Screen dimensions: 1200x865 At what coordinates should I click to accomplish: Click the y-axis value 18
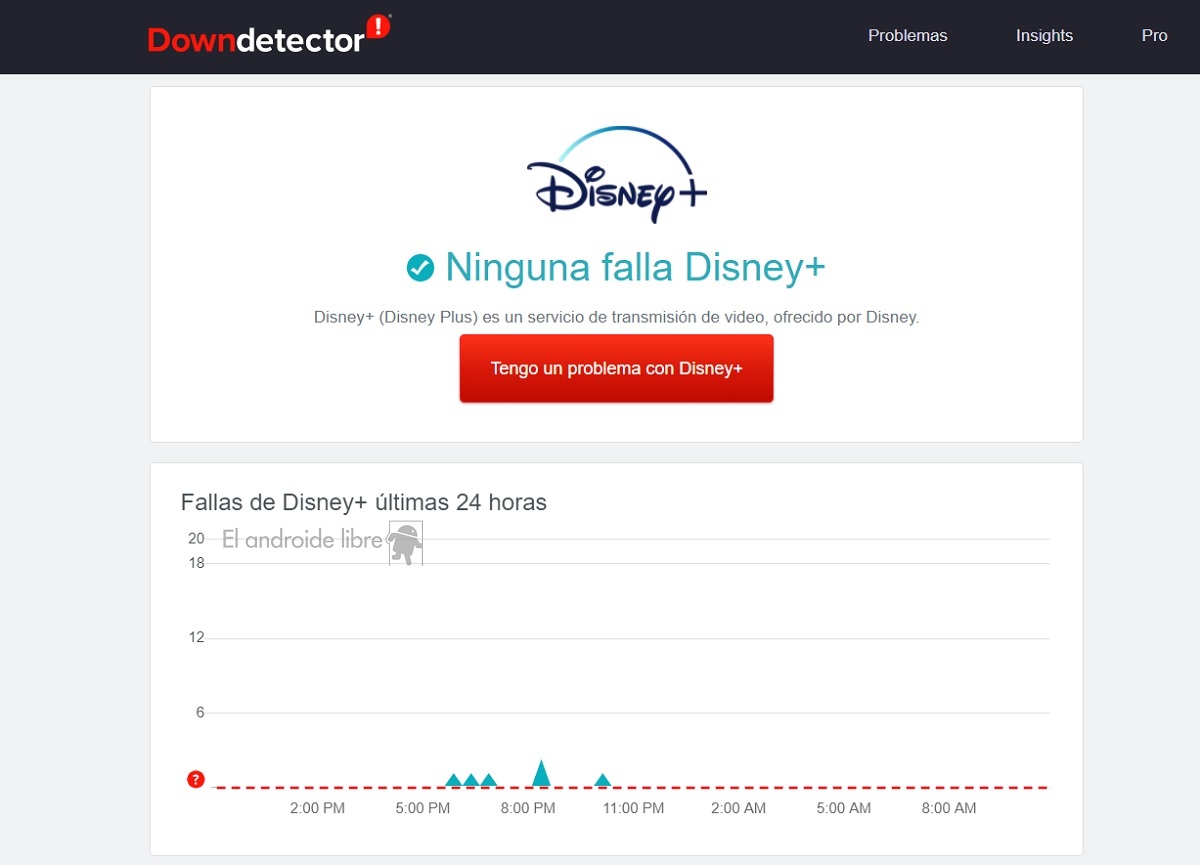click(x=196, y=562)
